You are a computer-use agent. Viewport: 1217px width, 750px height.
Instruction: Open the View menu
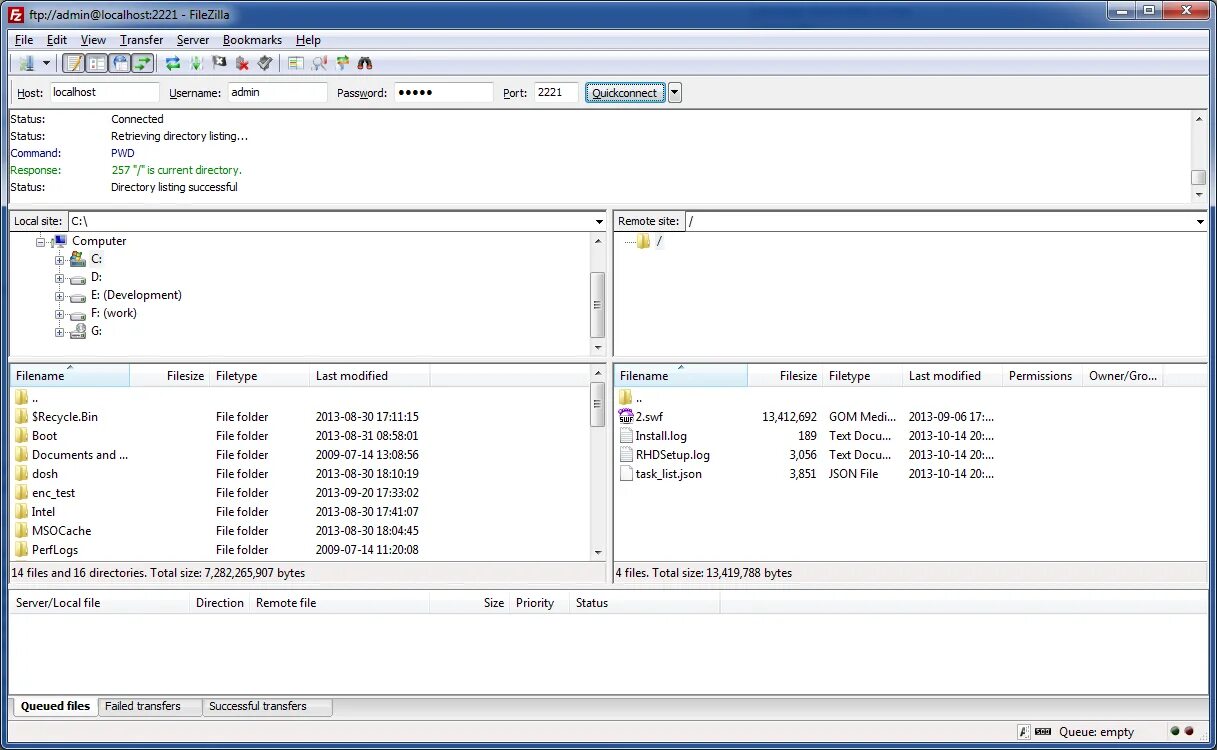coord(93,40)
